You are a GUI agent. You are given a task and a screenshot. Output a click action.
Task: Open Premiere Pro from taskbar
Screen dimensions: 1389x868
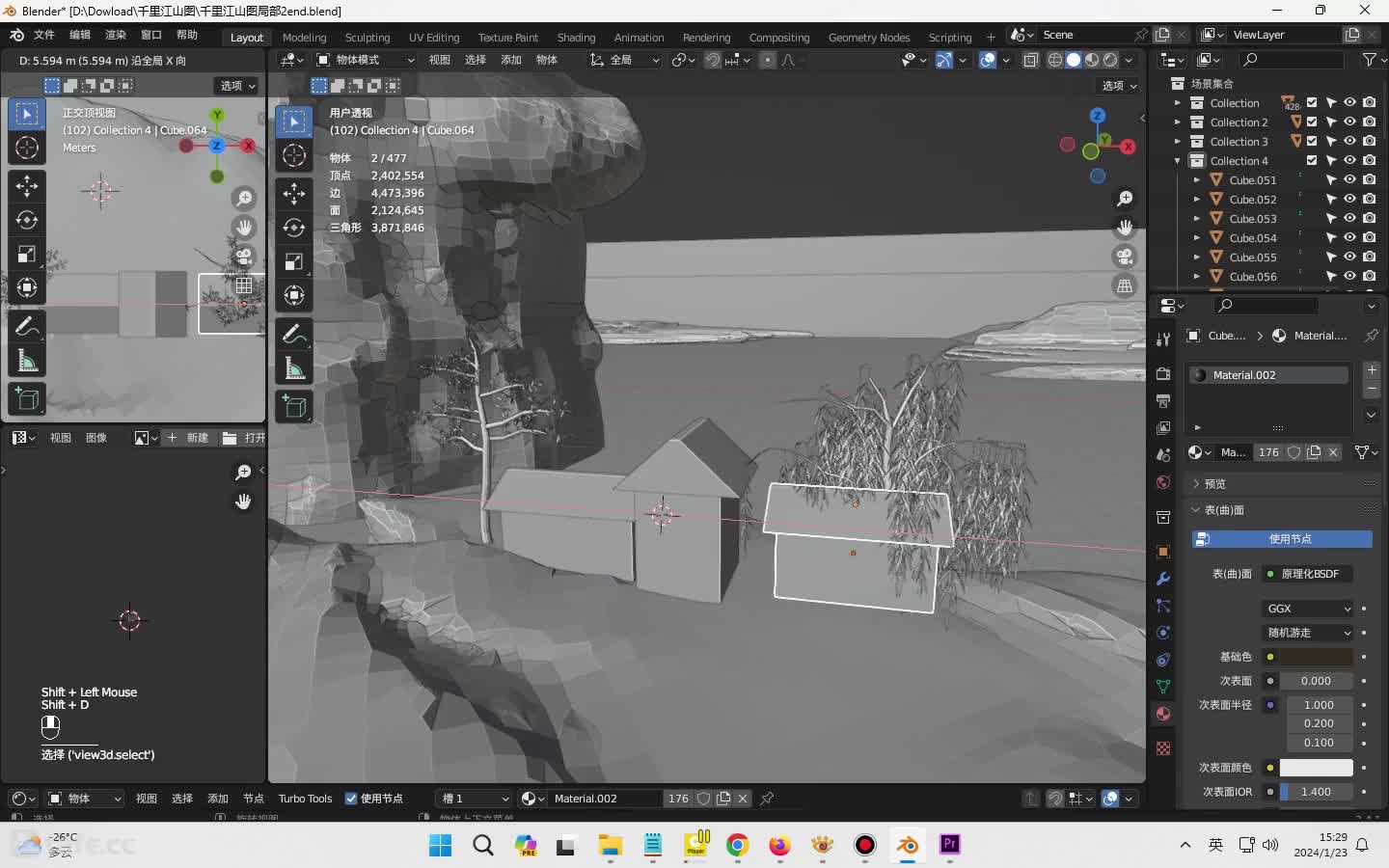pyautogui.click(x=949, y=845)
